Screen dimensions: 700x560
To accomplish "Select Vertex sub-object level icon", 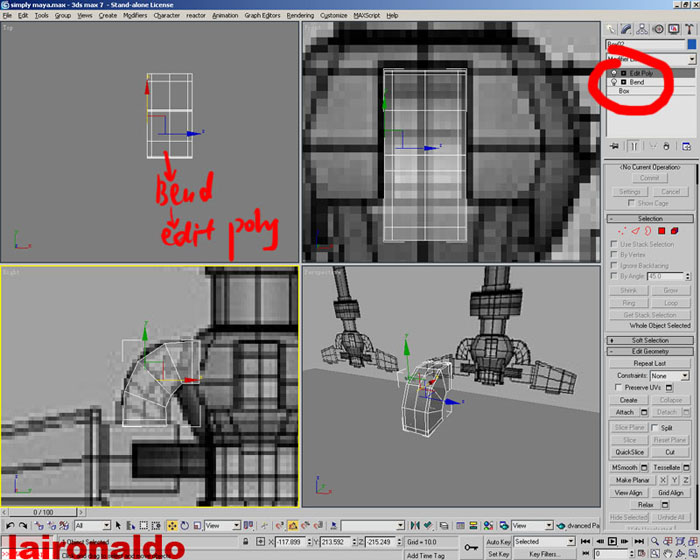I will pos(621,231).
